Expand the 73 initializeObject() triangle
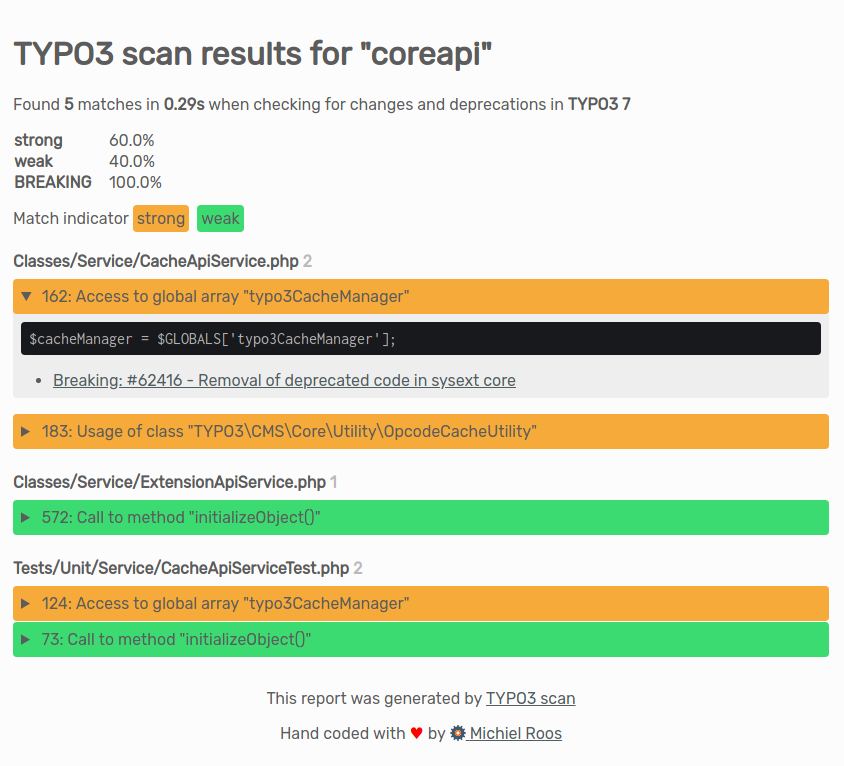Image resolution: width=844 pixels, height=766 pixels. coord(25,639)
